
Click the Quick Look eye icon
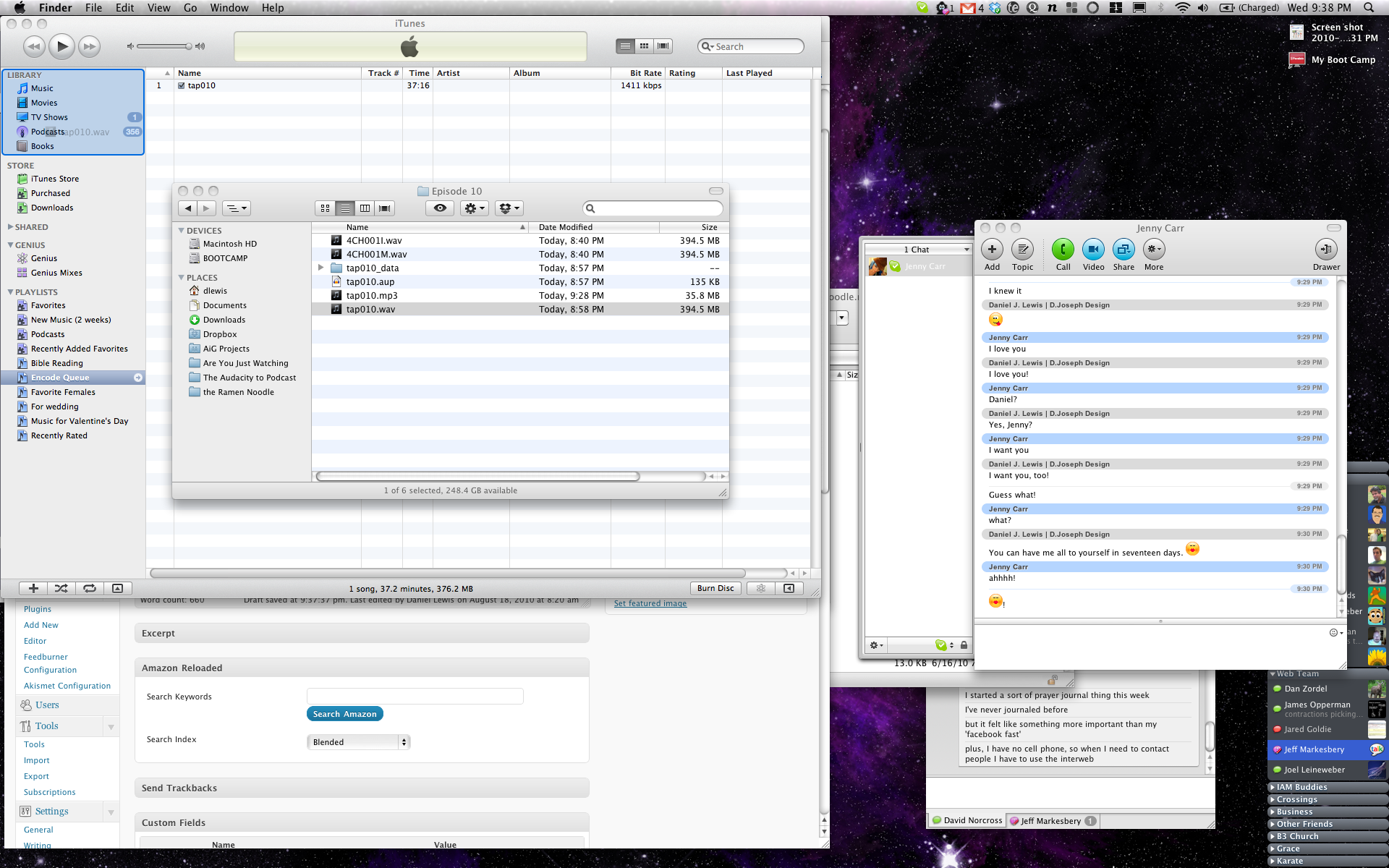point(440,208)
